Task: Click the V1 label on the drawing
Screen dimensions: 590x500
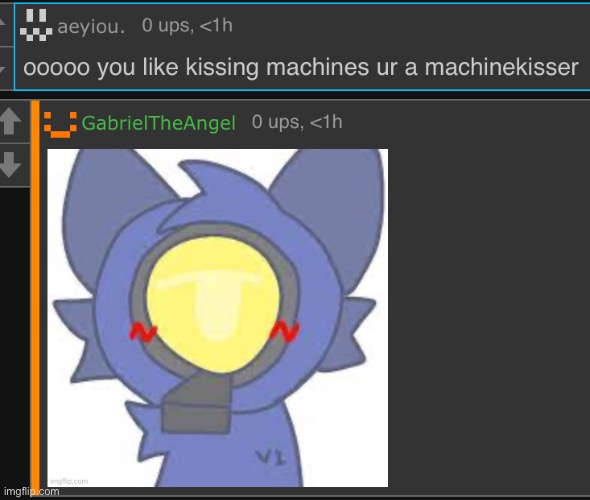Action: [x=271, y=457]
